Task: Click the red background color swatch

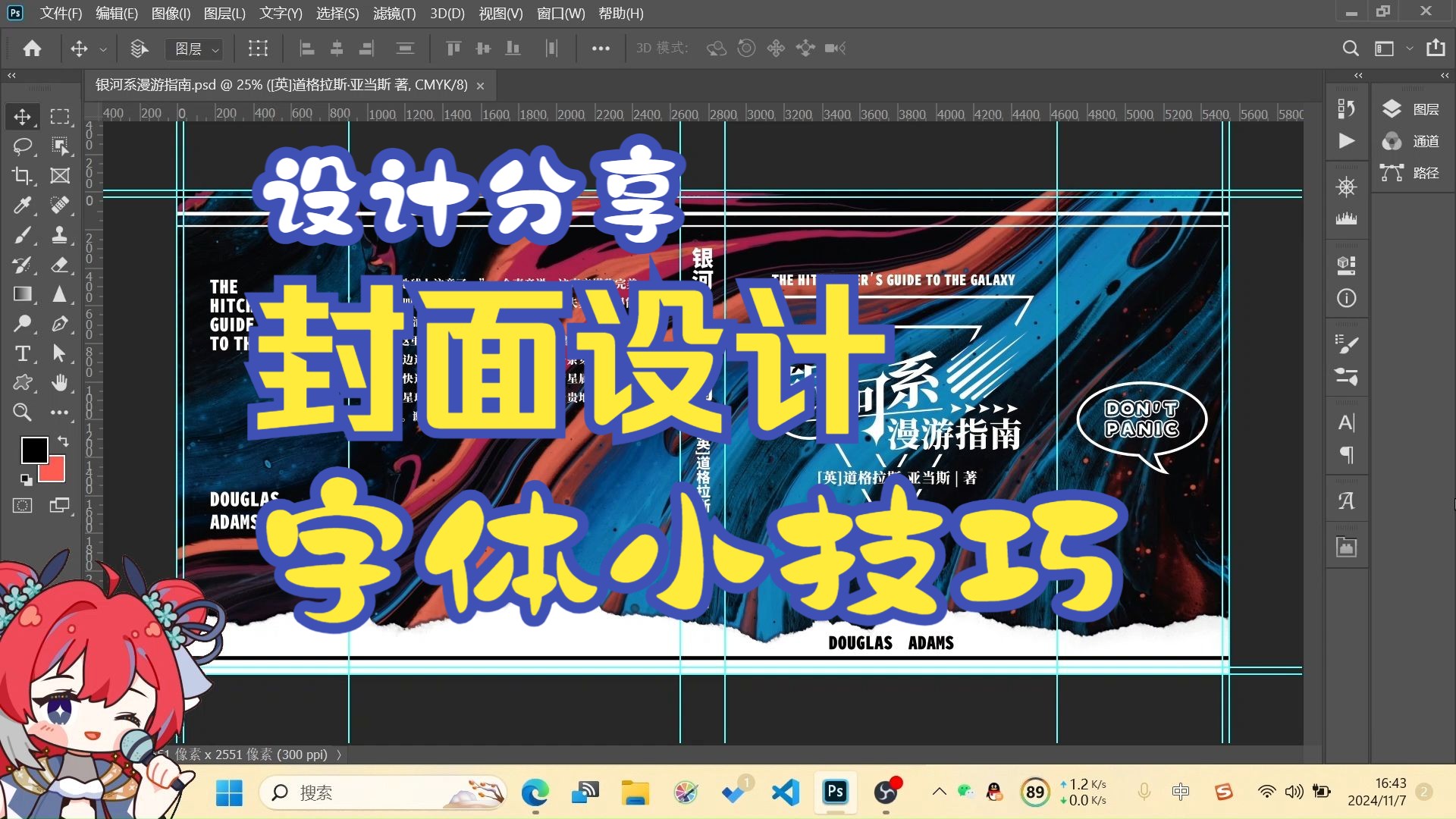Action: click(x=56, y=472)
